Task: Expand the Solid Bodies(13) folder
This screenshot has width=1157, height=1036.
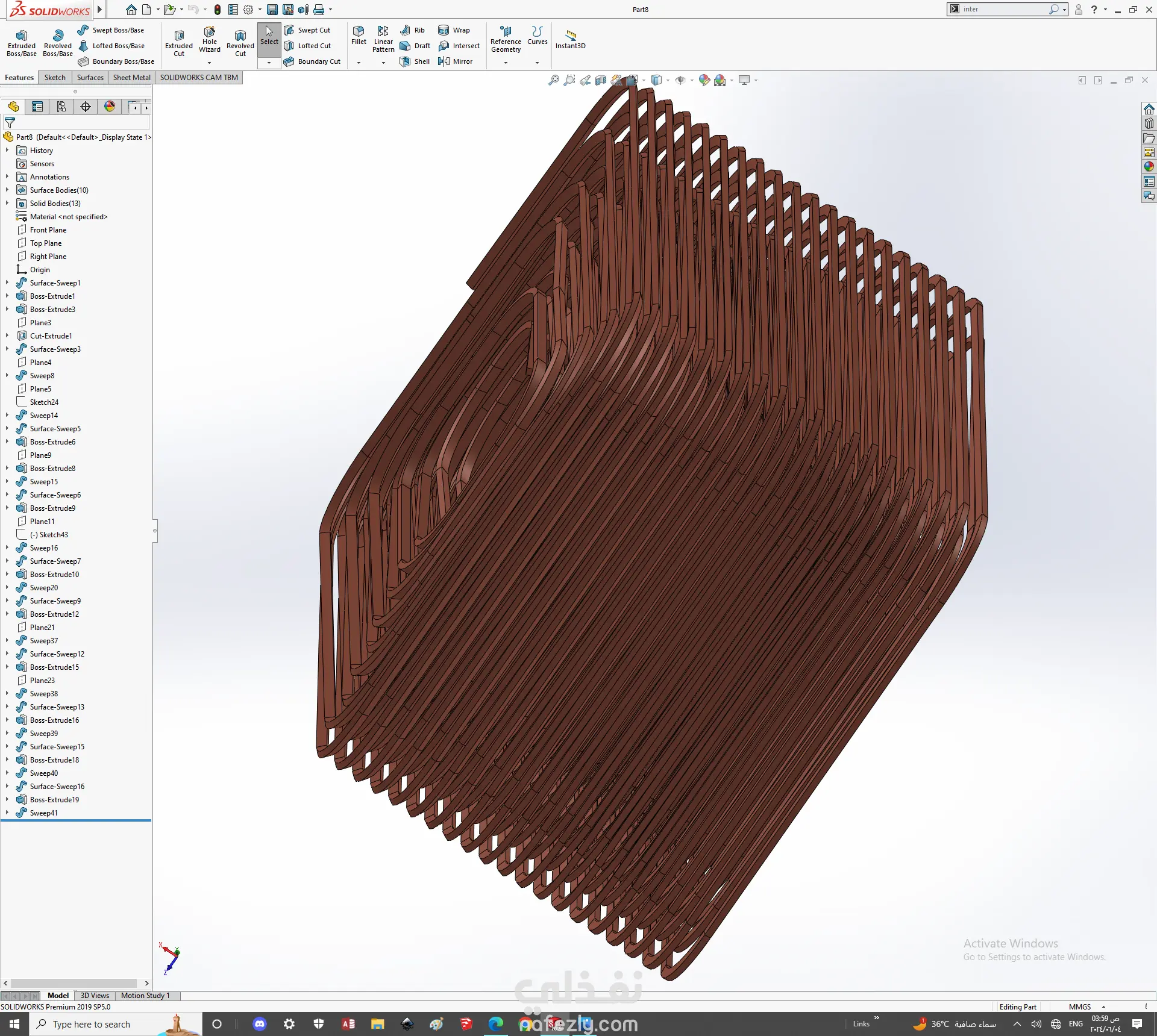Action: tap(7, 204)
